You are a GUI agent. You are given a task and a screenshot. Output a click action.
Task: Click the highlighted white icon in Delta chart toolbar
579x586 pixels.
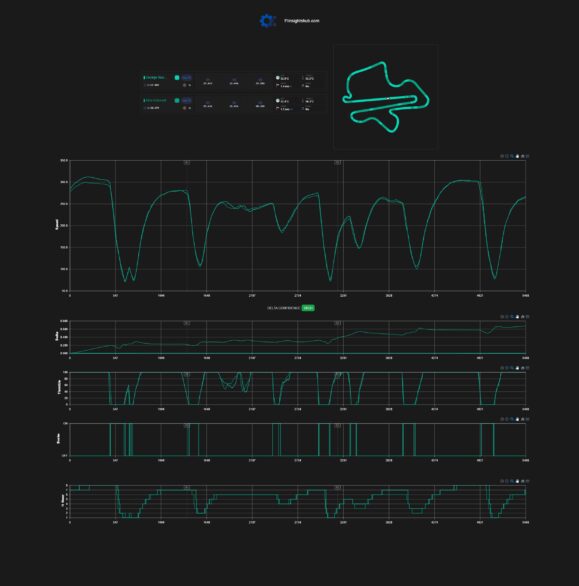[x=517, y=317]
